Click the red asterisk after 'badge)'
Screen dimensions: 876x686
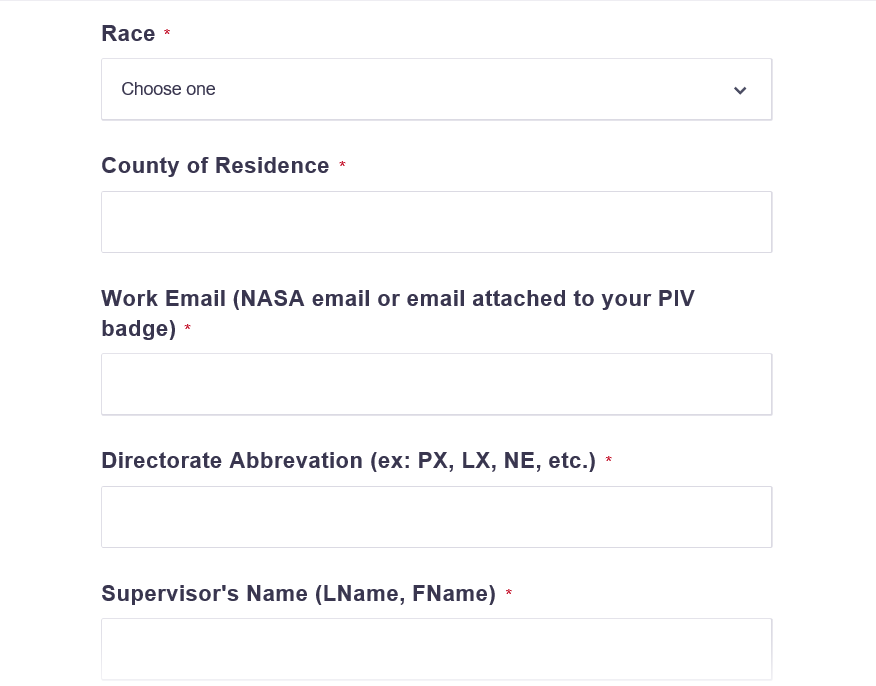coord(187,329)
